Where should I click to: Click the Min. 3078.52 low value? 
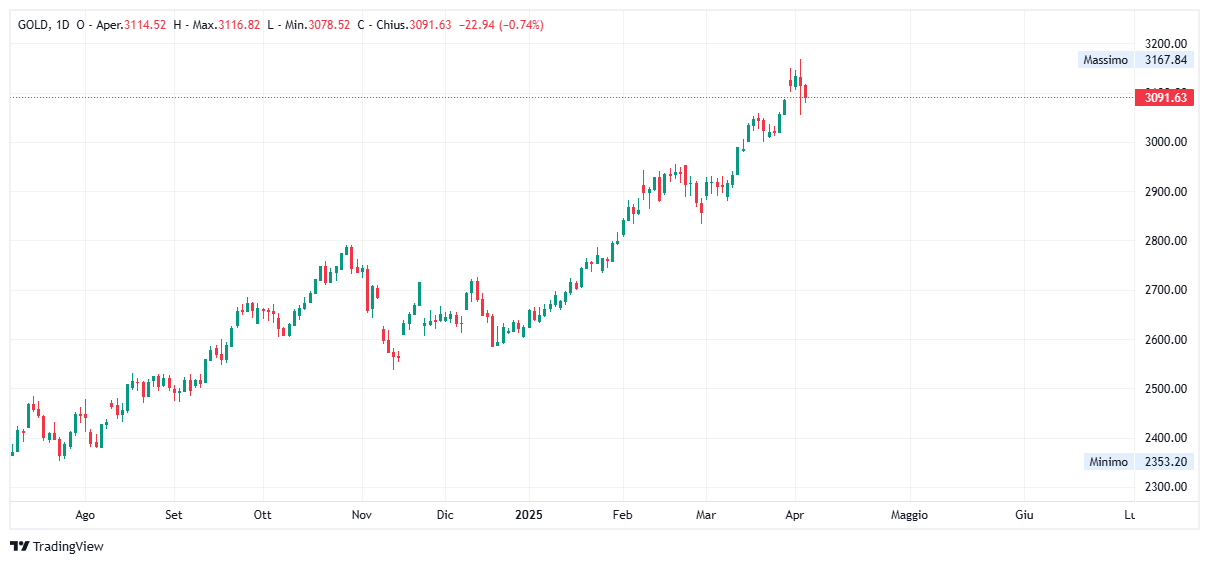click(318, 25)
